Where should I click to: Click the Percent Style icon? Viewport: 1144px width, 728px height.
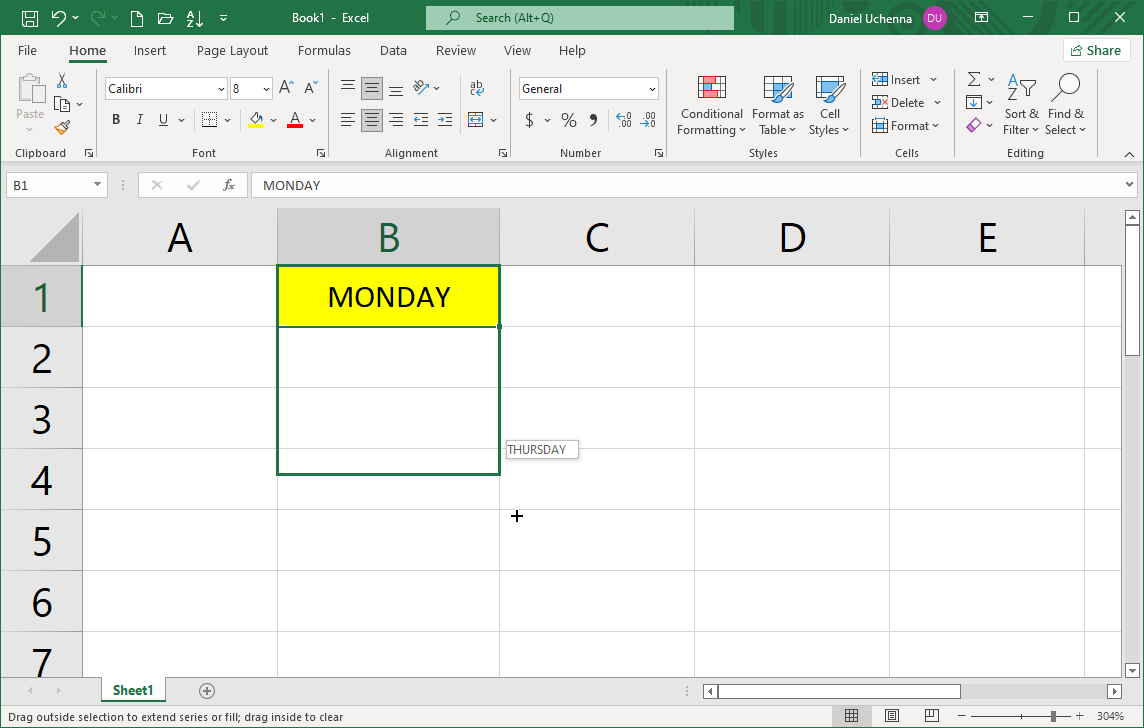pyautogui.click(x=568, y=120)
